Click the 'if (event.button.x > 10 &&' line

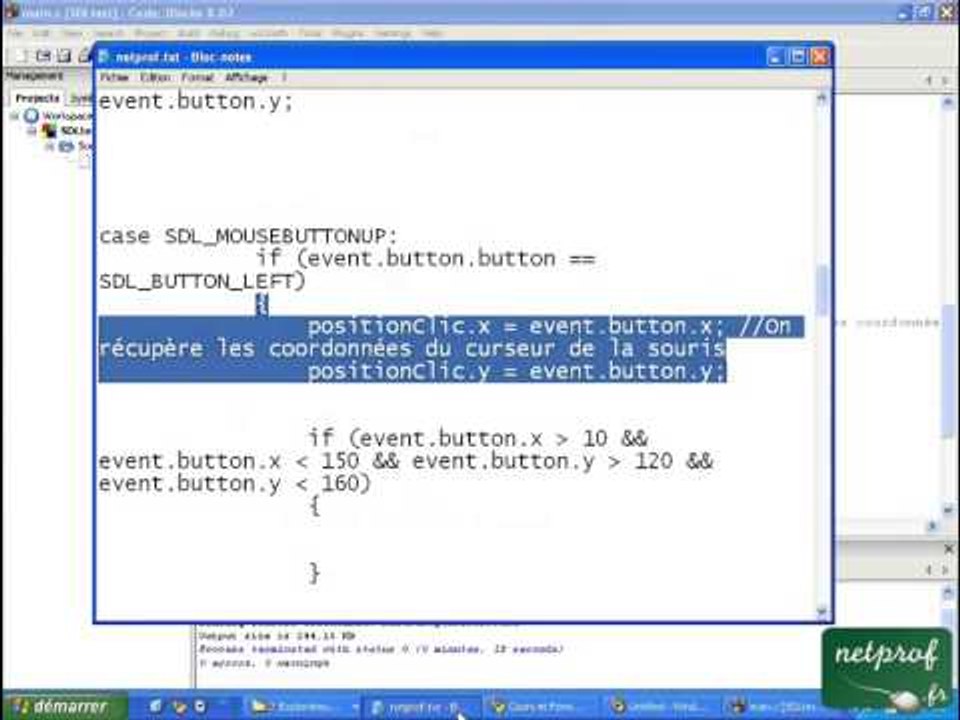[478, 439]
